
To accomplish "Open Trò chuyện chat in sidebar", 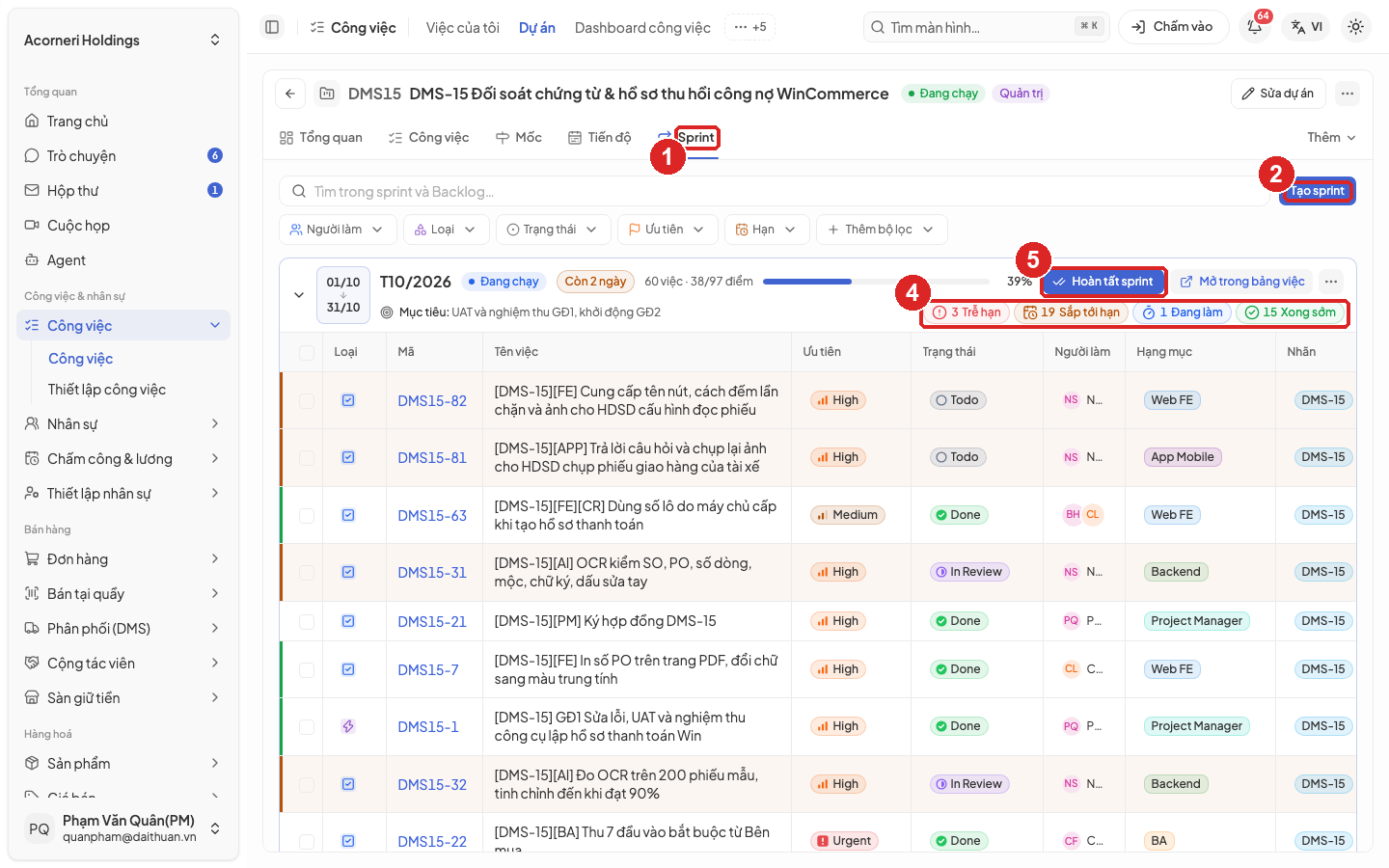I will (x=123, y=156).
